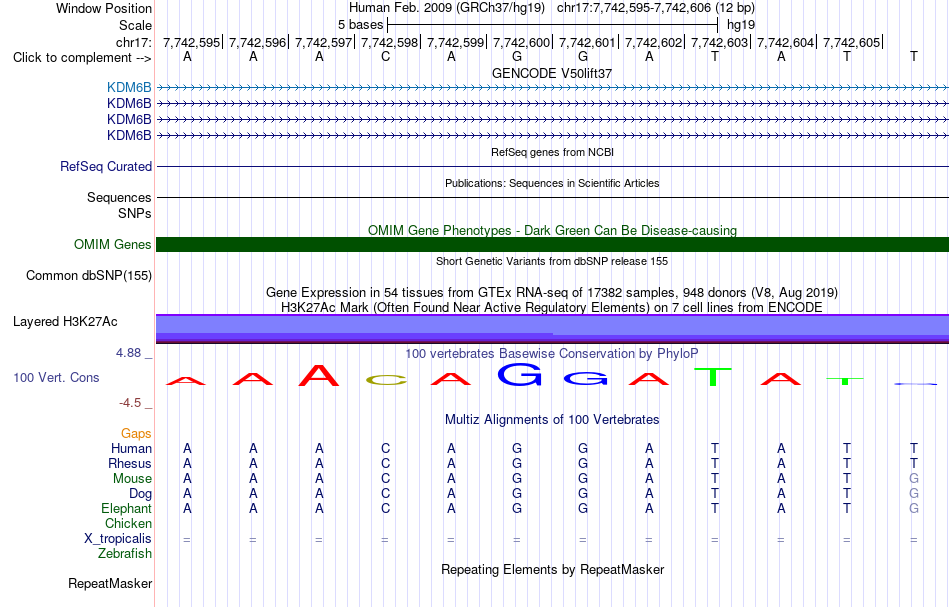Image resolution: width=950 pixels, height=607 pixels.
Task: Open the RefSeq Curated track label
Action: click(x=105, y=166)
